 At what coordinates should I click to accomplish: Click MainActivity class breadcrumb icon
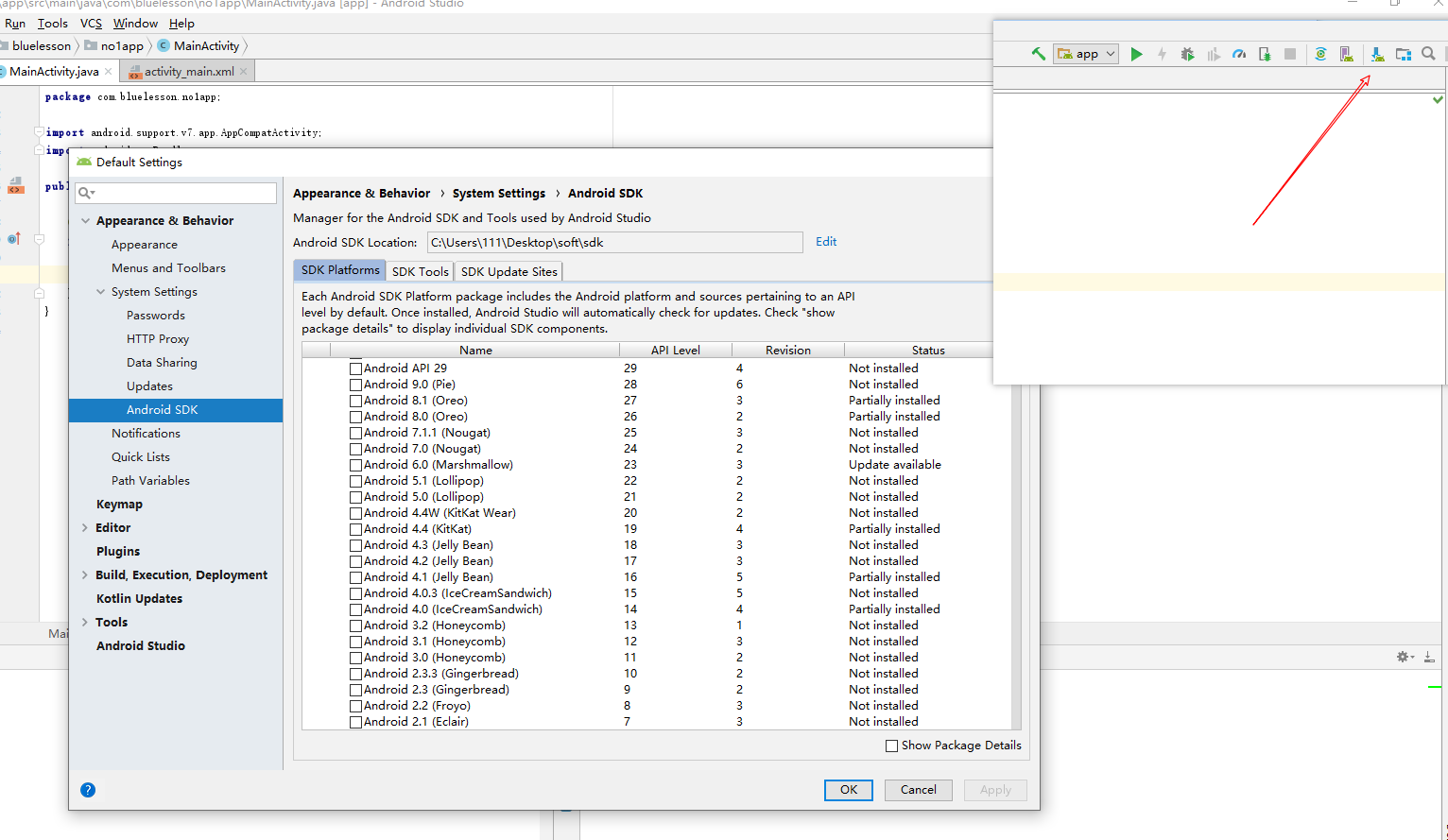(164, 45)
